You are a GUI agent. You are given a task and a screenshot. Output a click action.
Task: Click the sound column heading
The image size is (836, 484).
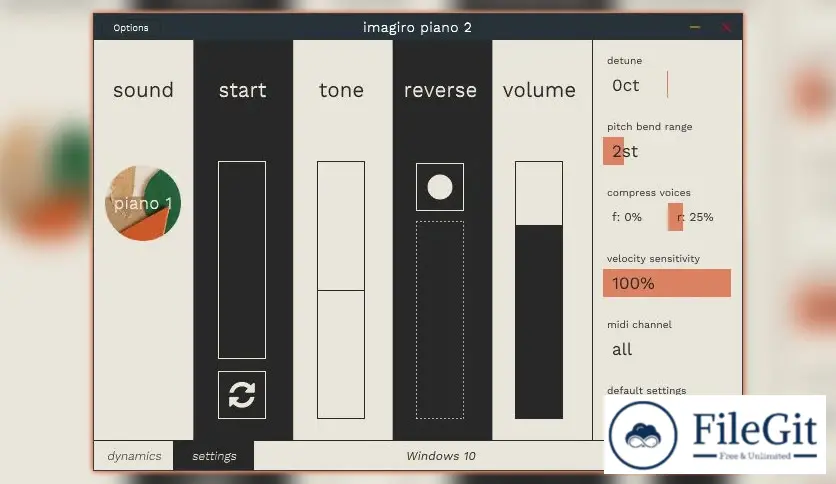(143, 90)
